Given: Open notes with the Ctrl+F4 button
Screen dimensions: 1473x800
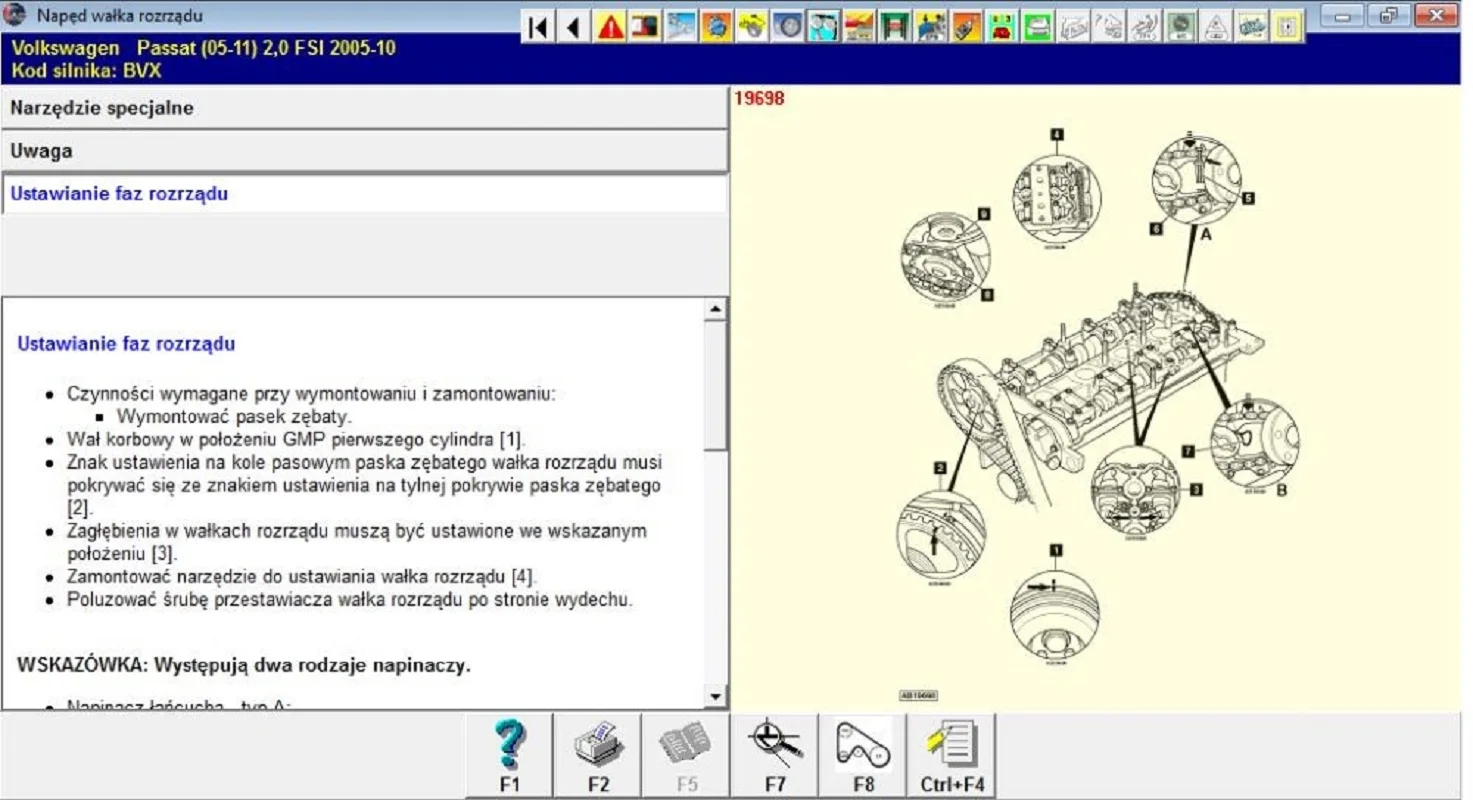Looking at the screenshot, I should click(x=952, y=756).
